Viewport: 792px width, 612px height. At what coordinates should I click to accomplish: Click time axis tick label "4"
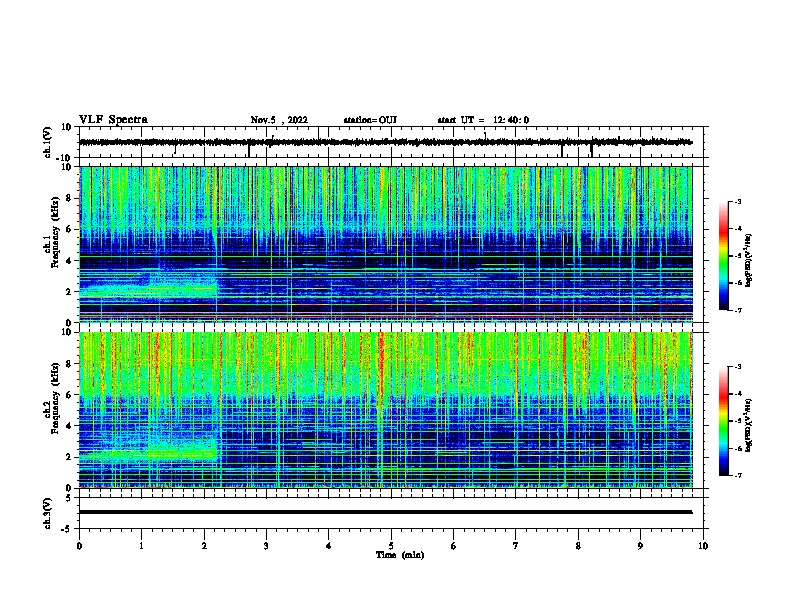tap(329, 546)
